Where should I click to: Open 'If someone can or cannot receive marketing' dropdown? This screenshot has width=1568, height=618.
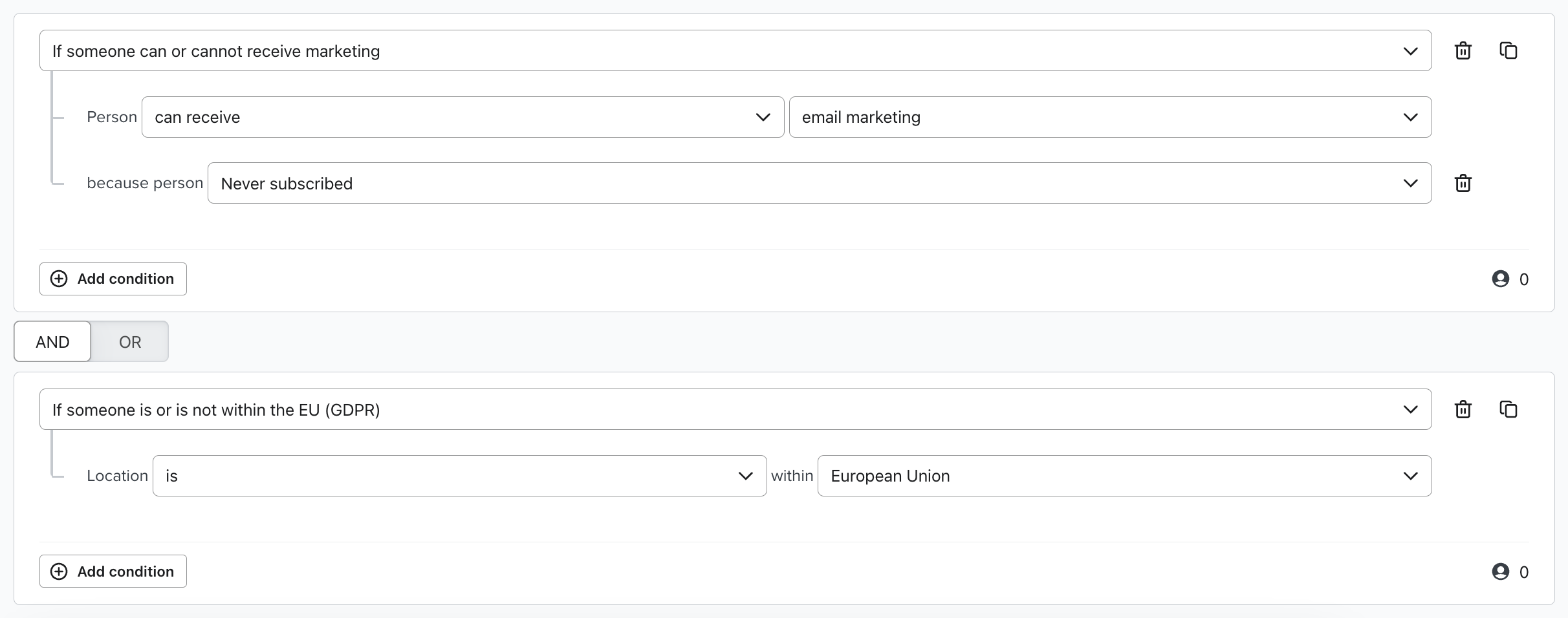pos(735,50)
